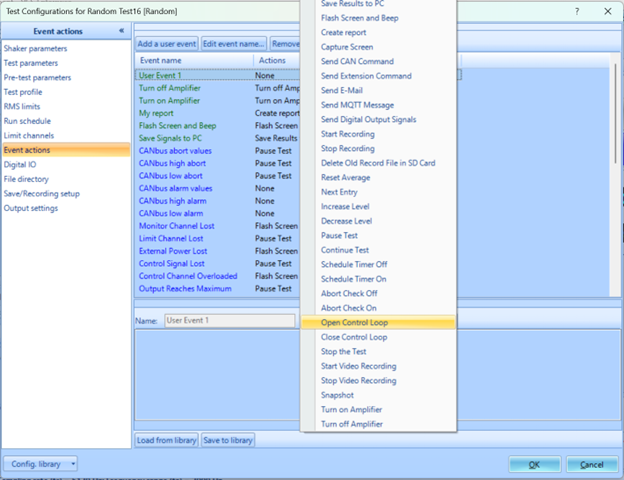
Task: Click Snapshot in the action menu
Action: point(337,395)
